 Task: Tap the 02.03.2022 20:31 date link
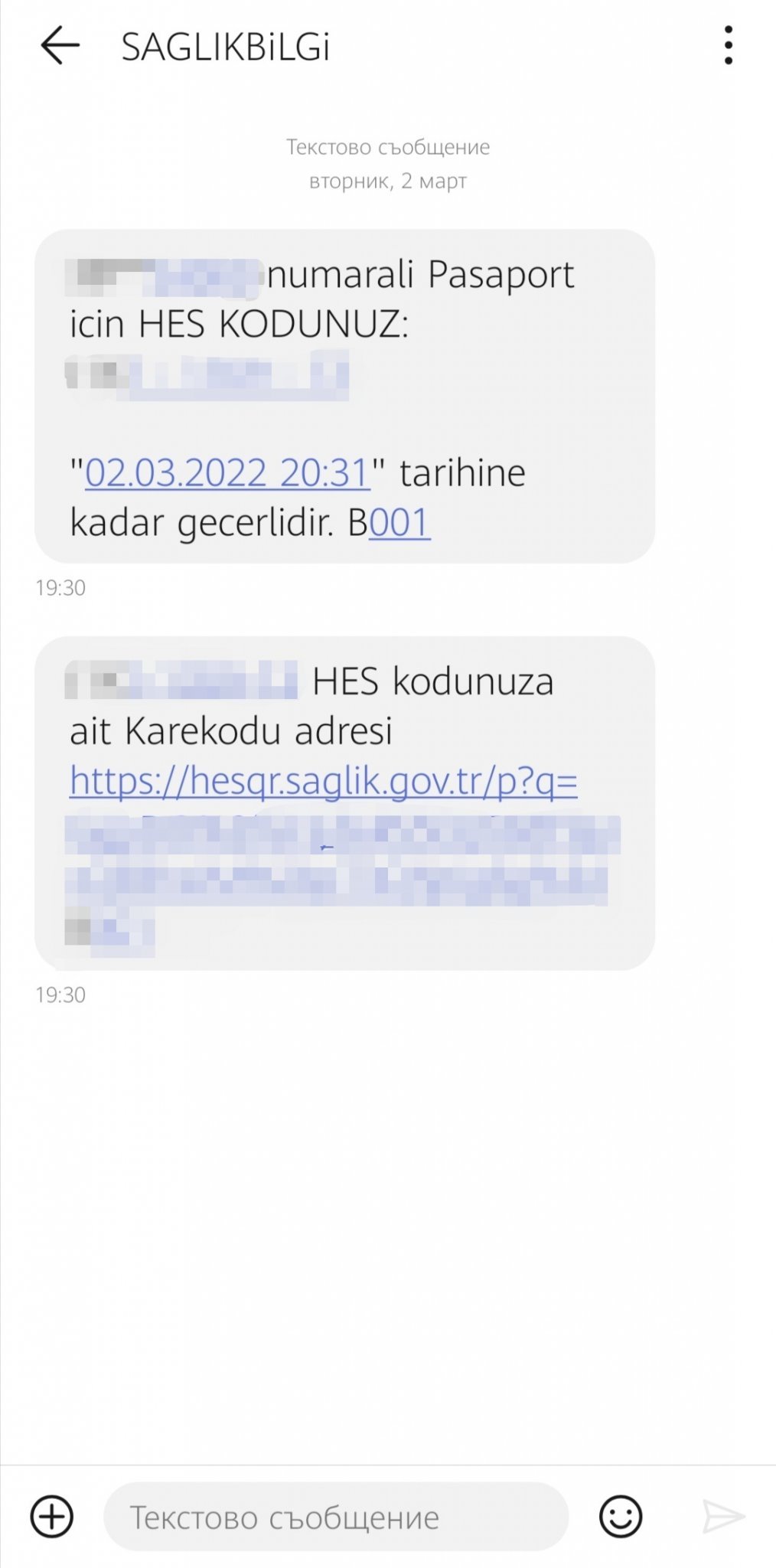tap(227, 472)
